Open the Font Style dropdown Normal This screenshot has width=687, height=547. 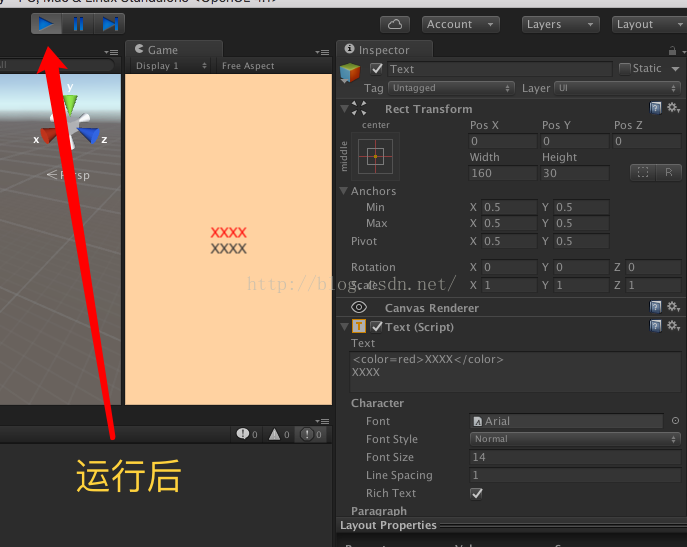click(x=575, y=439)
